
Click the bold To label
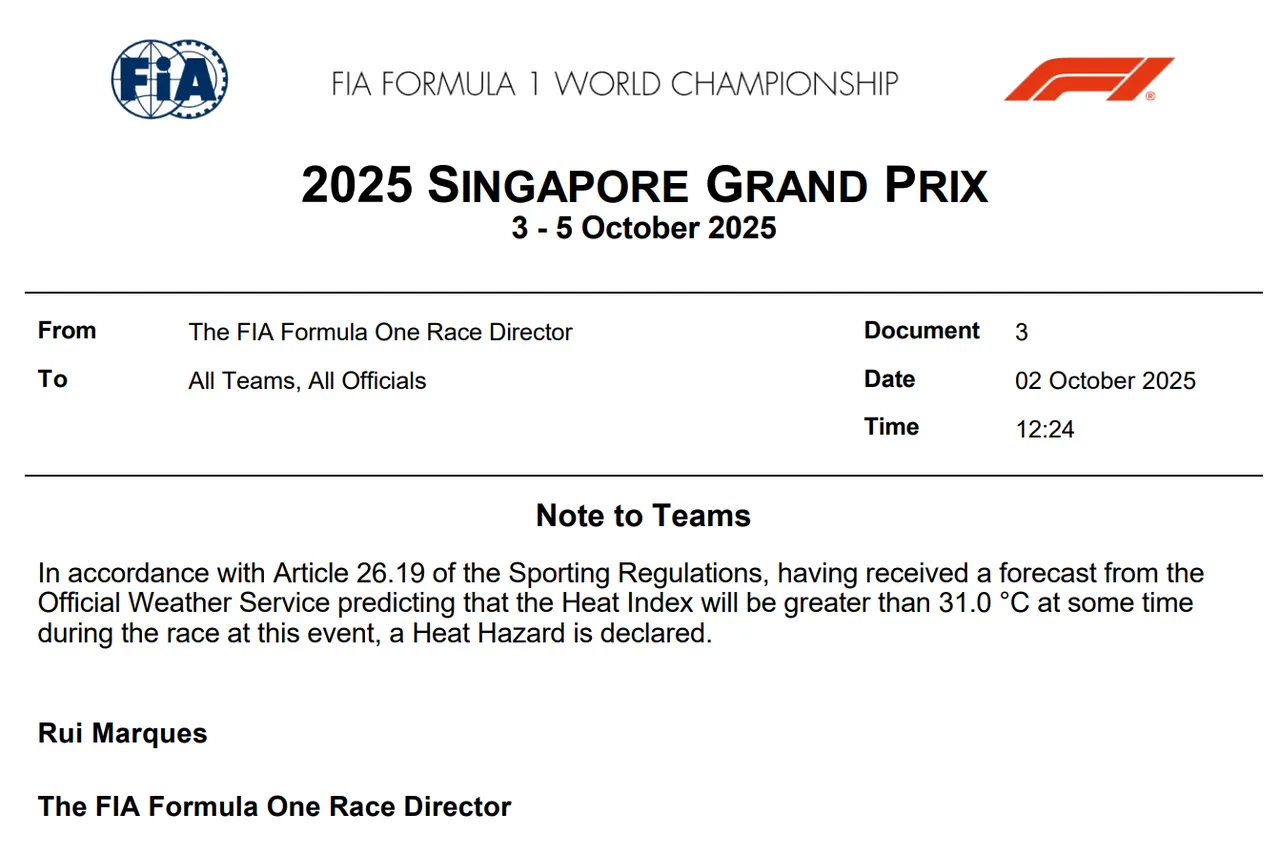[x=53, y=379]
